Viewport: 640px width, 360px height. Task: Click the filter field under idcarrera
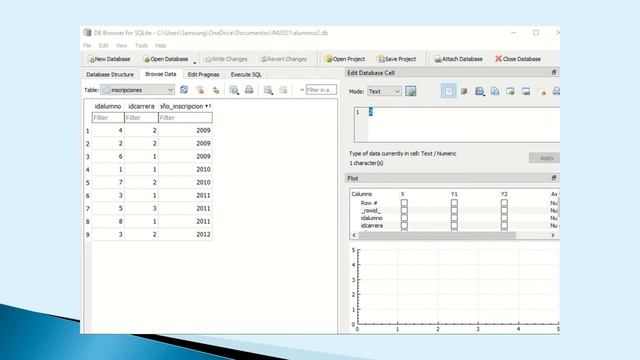tap(141, 118)
